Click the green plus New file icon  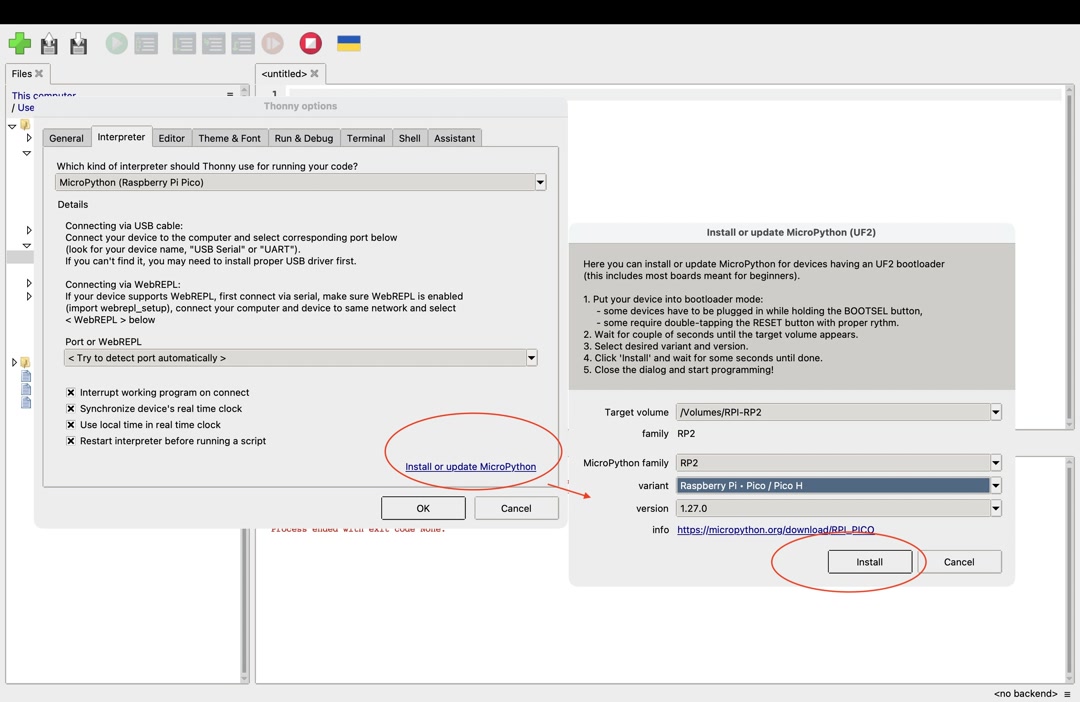click(x=19, y=43)
